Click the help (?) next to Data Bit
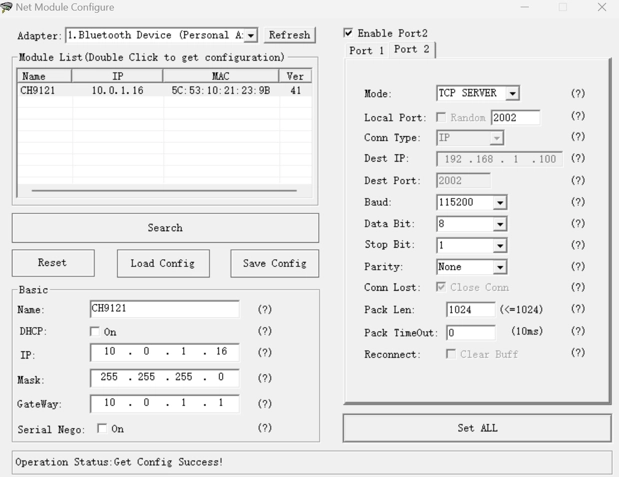Image resolution: width=619 pixels, height=477 pixels. click(578, 223)
